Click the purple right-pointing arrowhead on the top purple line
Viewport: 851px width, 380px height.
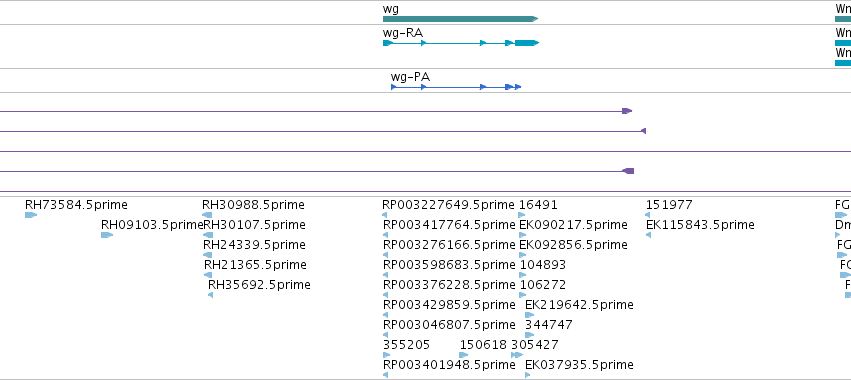(627, 111)
